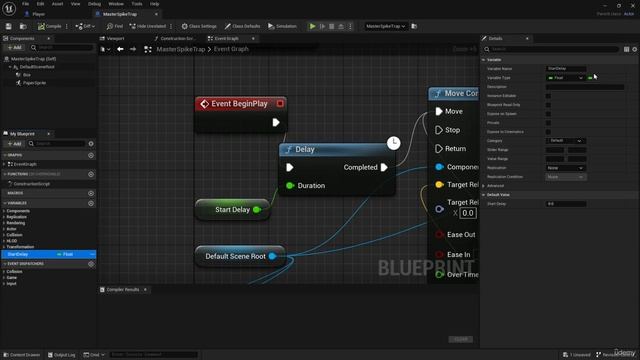Enable Instance Editable checkbox
The height and width of the screenshot is (360, 640).
[548, 96]
